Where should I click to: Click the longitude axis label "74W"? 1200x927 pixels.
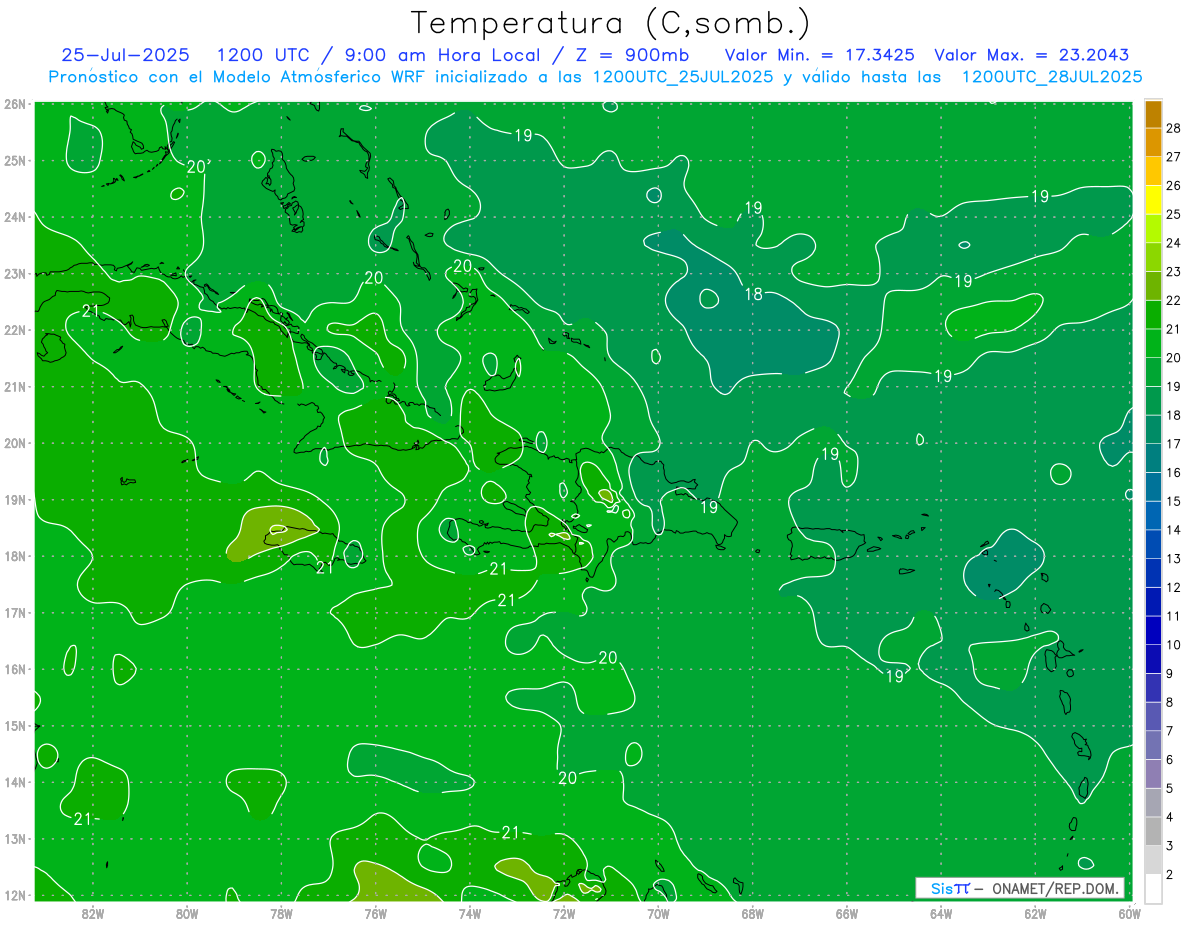click(x=470, y=913)
